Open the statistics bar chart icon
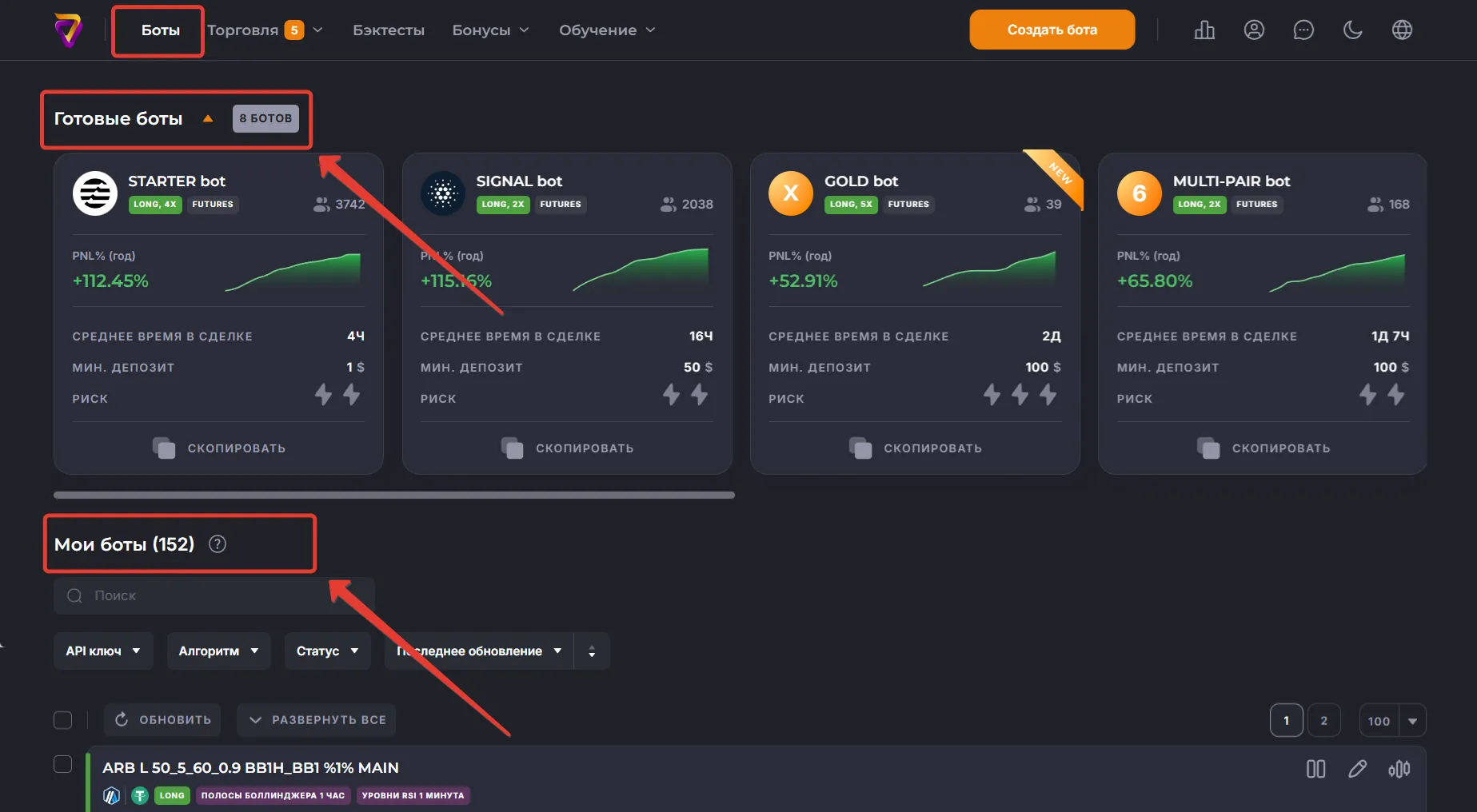 1204,30
